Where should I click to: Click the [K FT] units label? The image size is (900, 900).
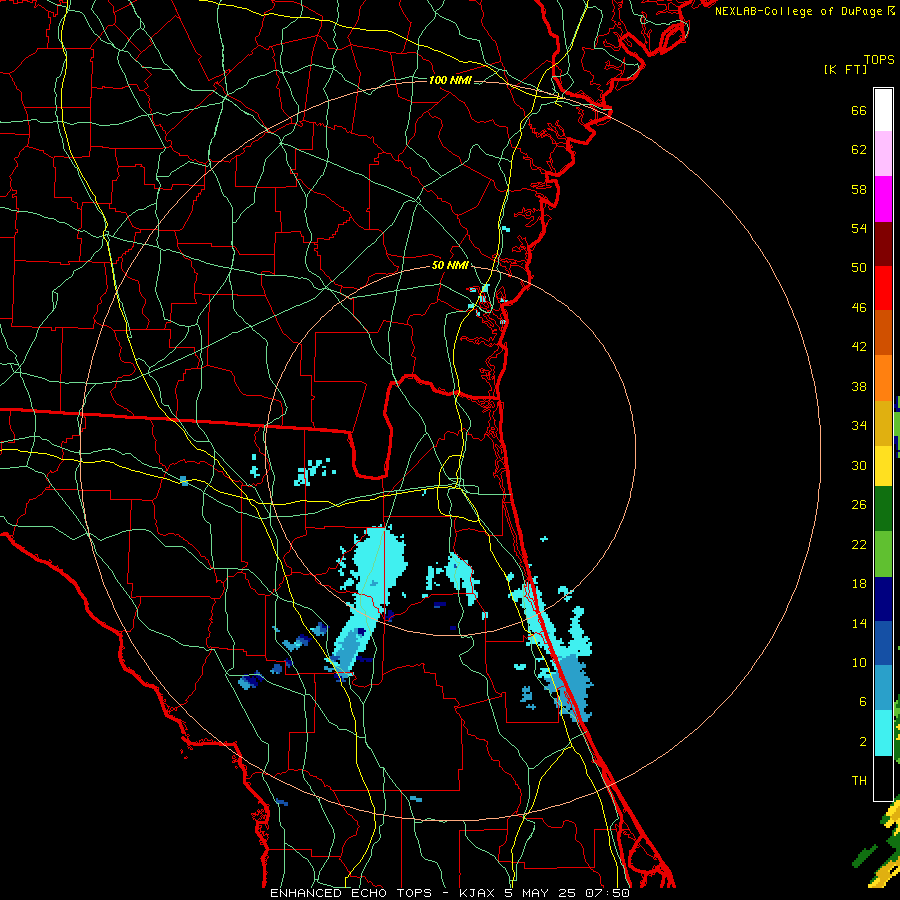point(845,69)
